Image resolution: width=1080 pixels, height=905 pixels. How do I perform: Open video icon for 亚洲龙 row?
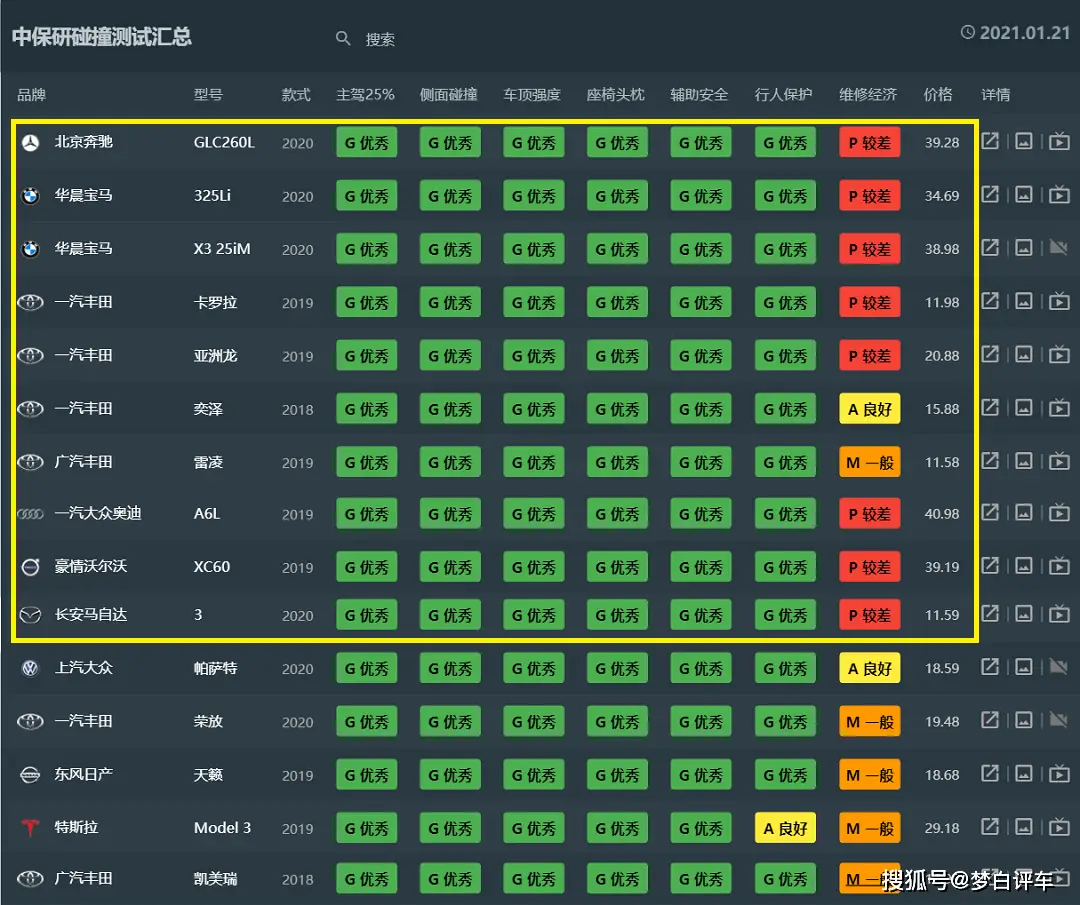pos(1059,355)
